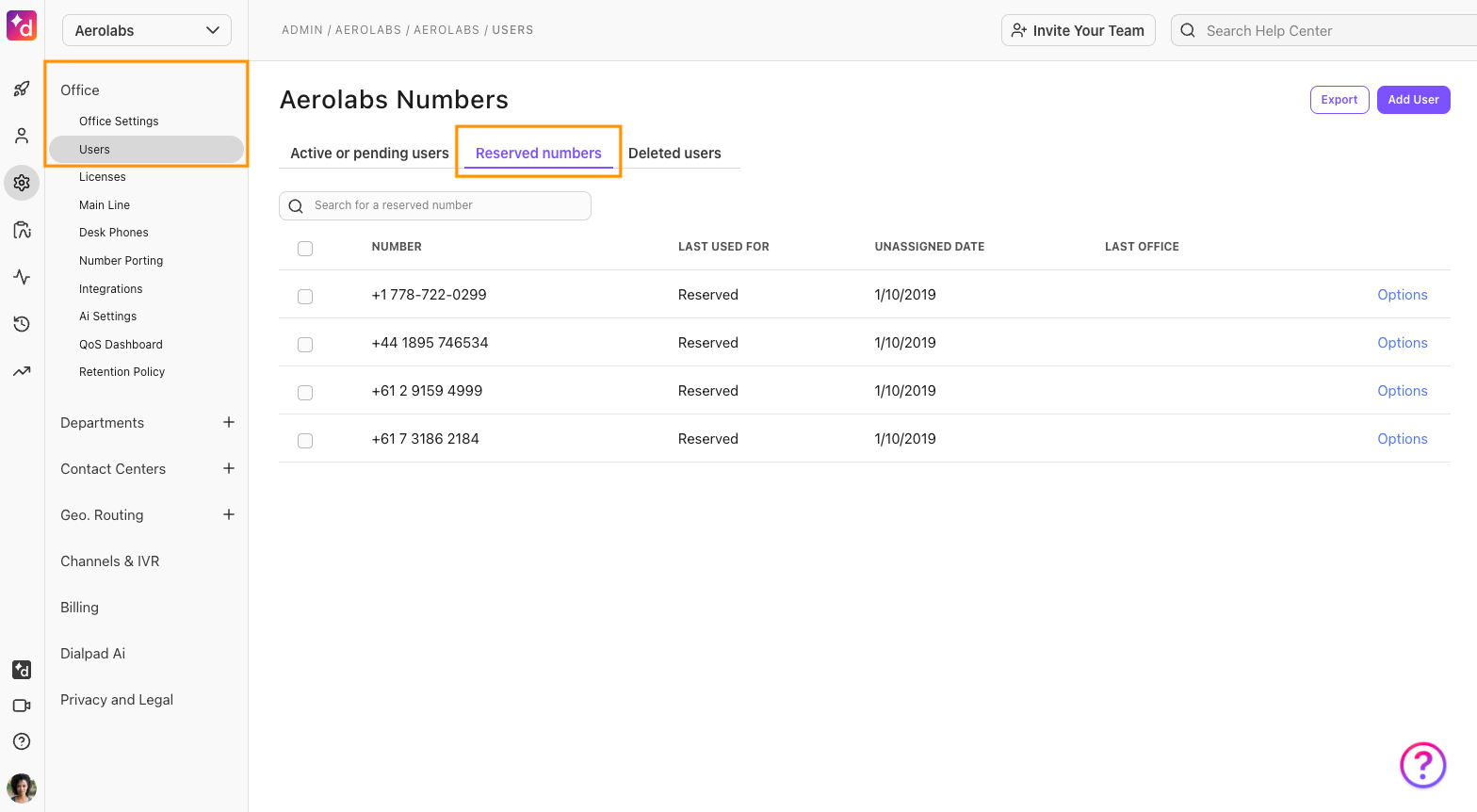Open Number Porting page
Image resolution: width=1477 pixels, height=812 pixels.
point(122,261)
